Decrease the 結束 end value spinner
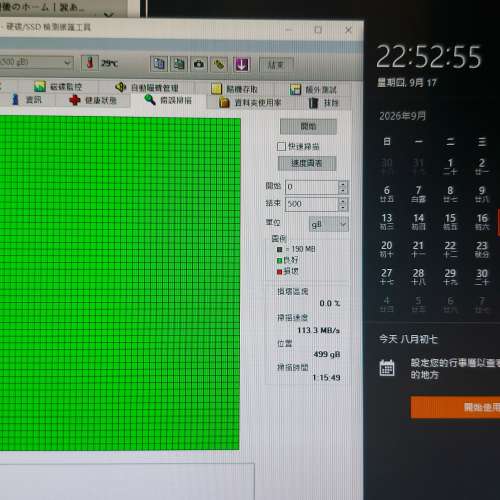The height and width of the screenshot is (500, 500). pos(343,208)
